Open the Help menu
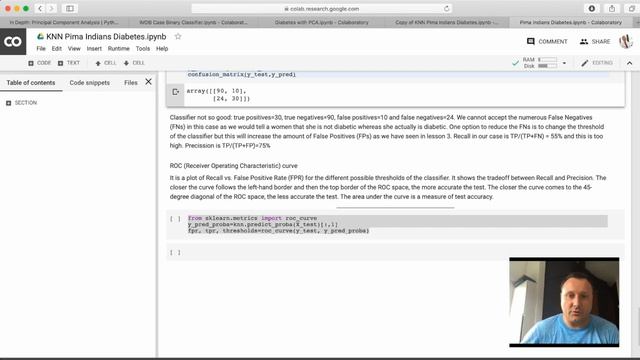Image resolution: width=640 pixels, height=360 pixels. click(162, 49)
